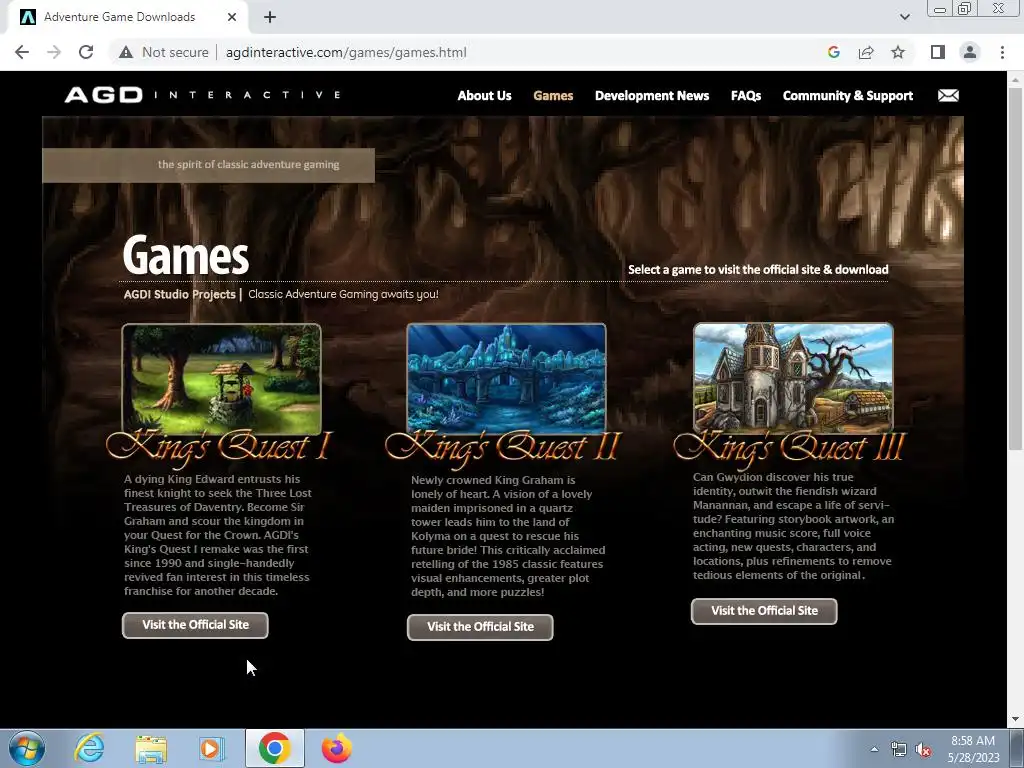
Task: Click the share page icon
Action: tap(866, 52)
